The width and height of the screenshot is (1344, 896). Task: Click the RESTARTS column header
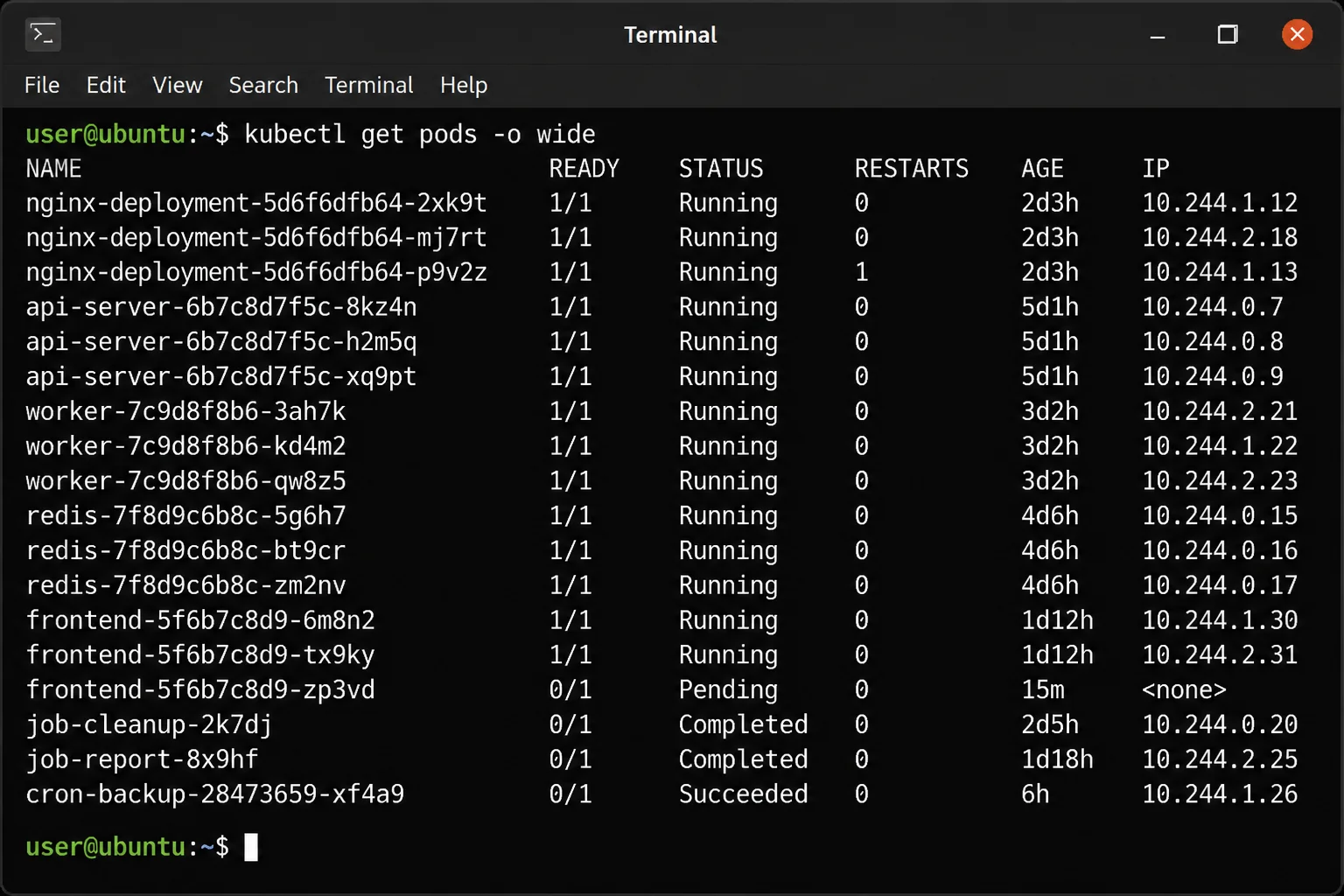pyautogui.click(x=912, y=168)
